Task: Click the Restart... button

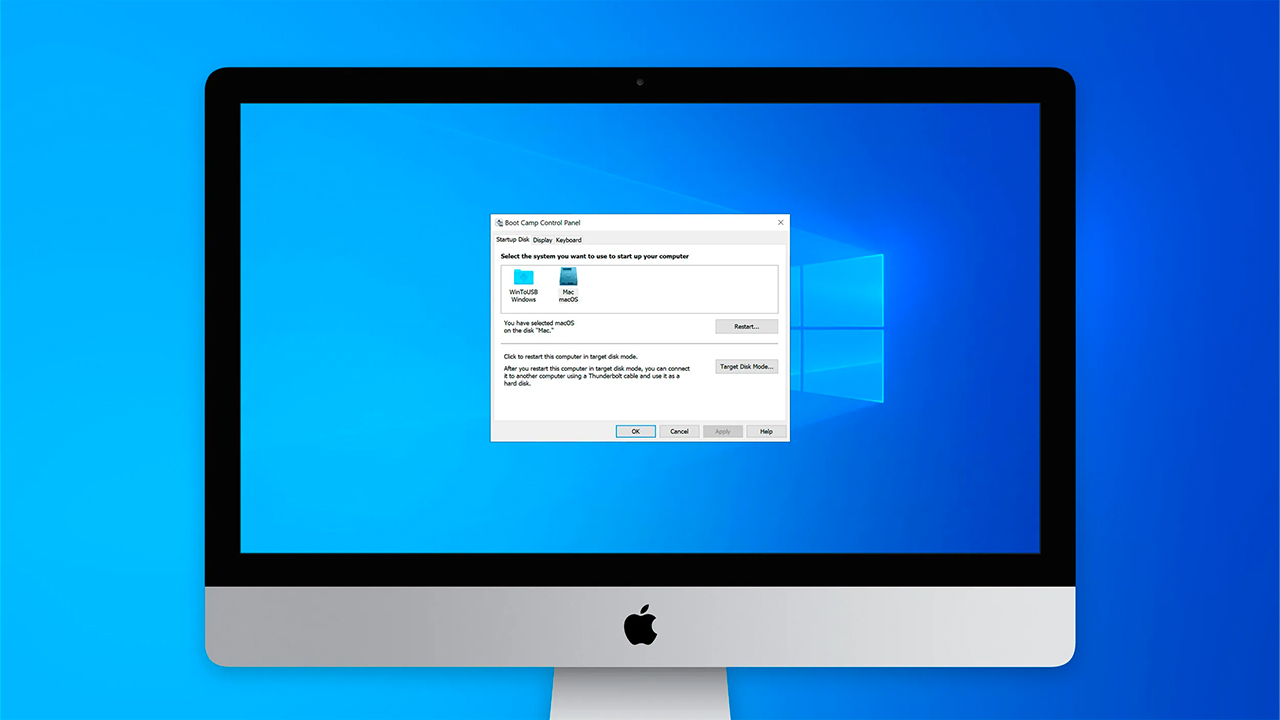Action: click(746, 326)
